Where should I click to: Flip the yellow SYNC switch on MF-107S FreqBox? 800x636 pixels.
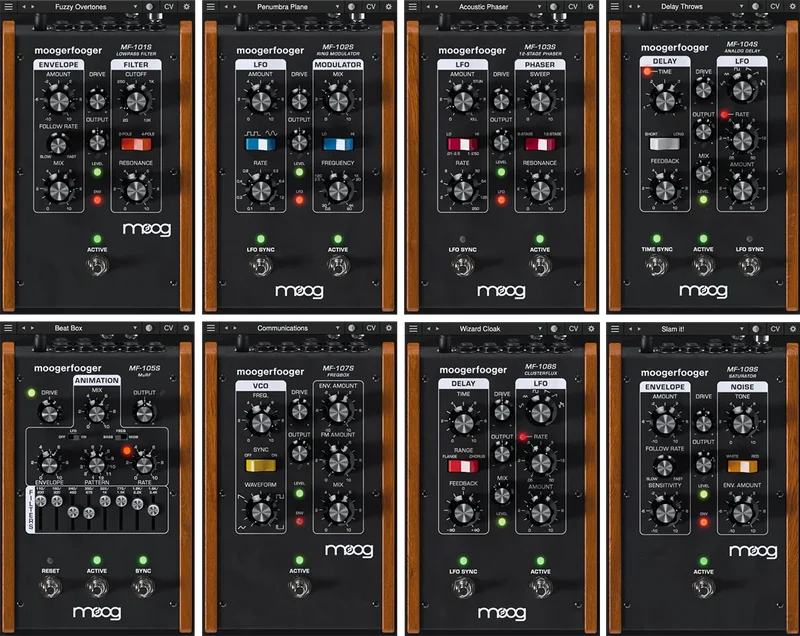pyautogui.click(x=260, y=466)
